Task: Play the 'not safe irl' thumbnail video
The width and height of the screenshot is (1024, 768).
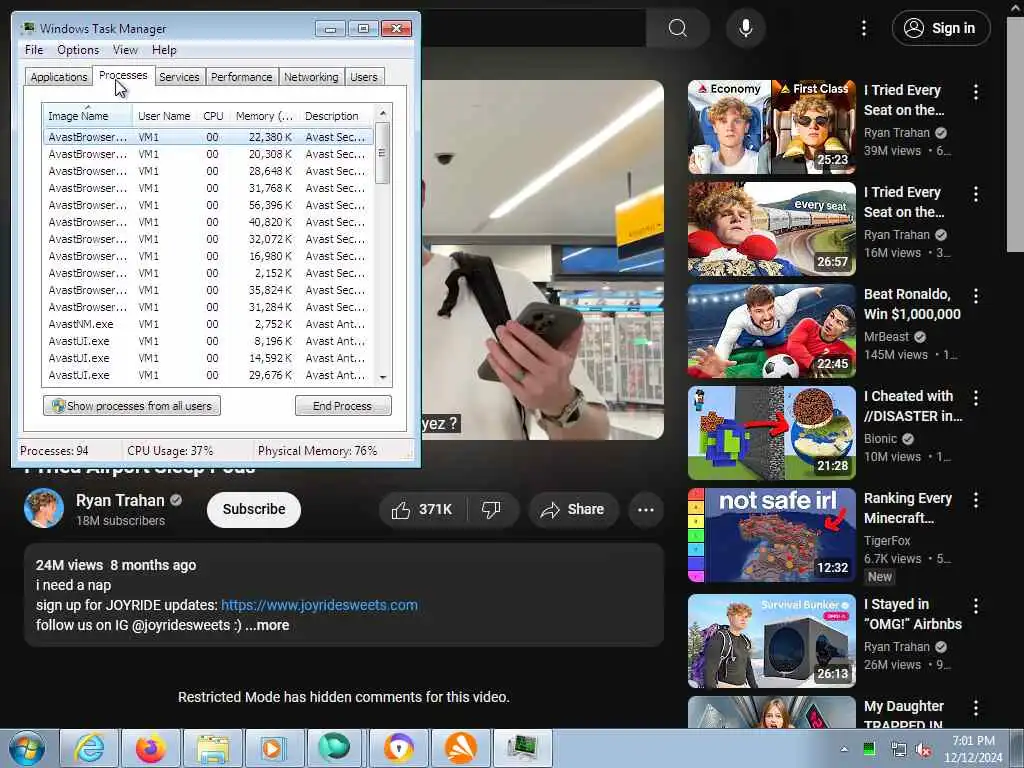Action: (772, 535)
